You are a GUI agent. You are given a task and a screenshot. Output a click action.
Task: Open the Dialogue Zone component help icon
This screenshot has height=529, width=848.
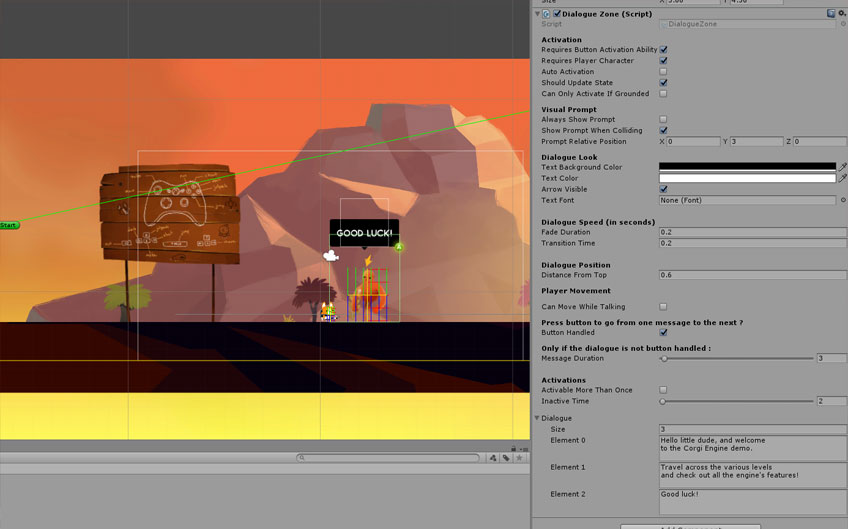click(x=831, y=13)
